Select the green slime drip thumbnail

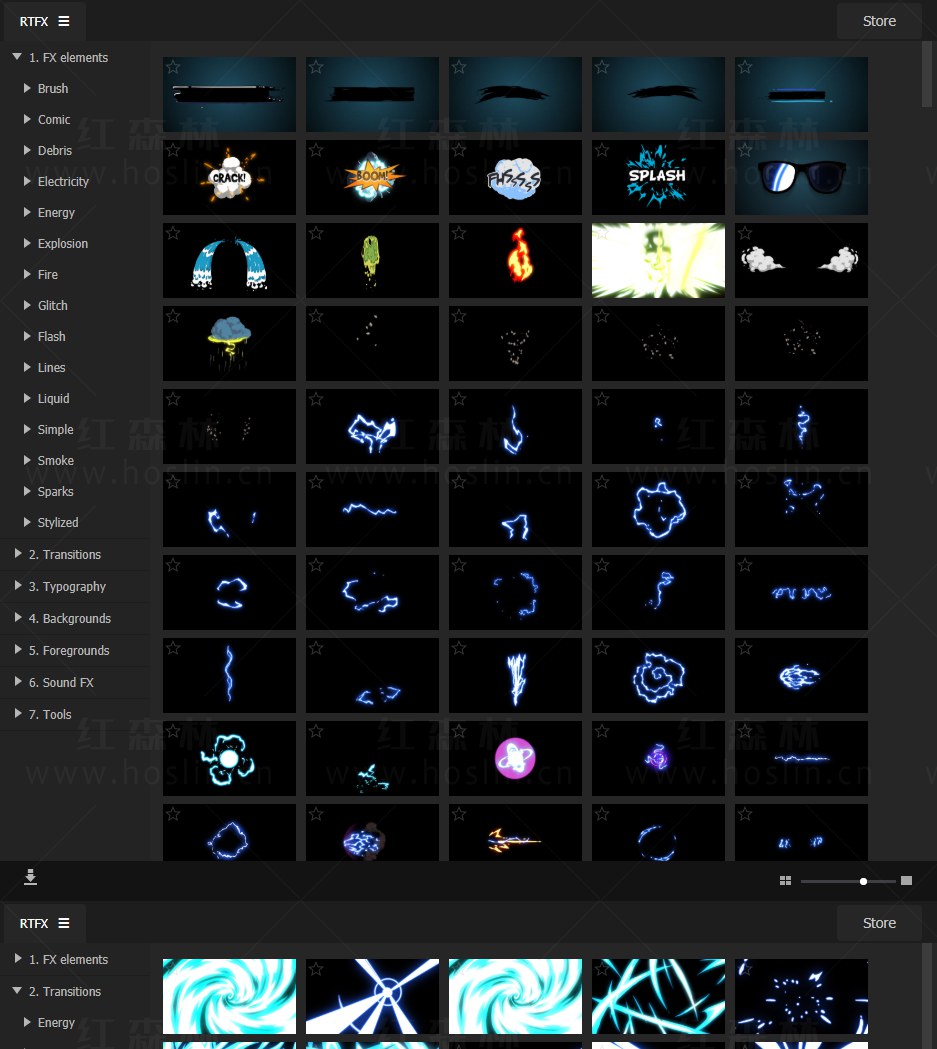coord(373,260)
